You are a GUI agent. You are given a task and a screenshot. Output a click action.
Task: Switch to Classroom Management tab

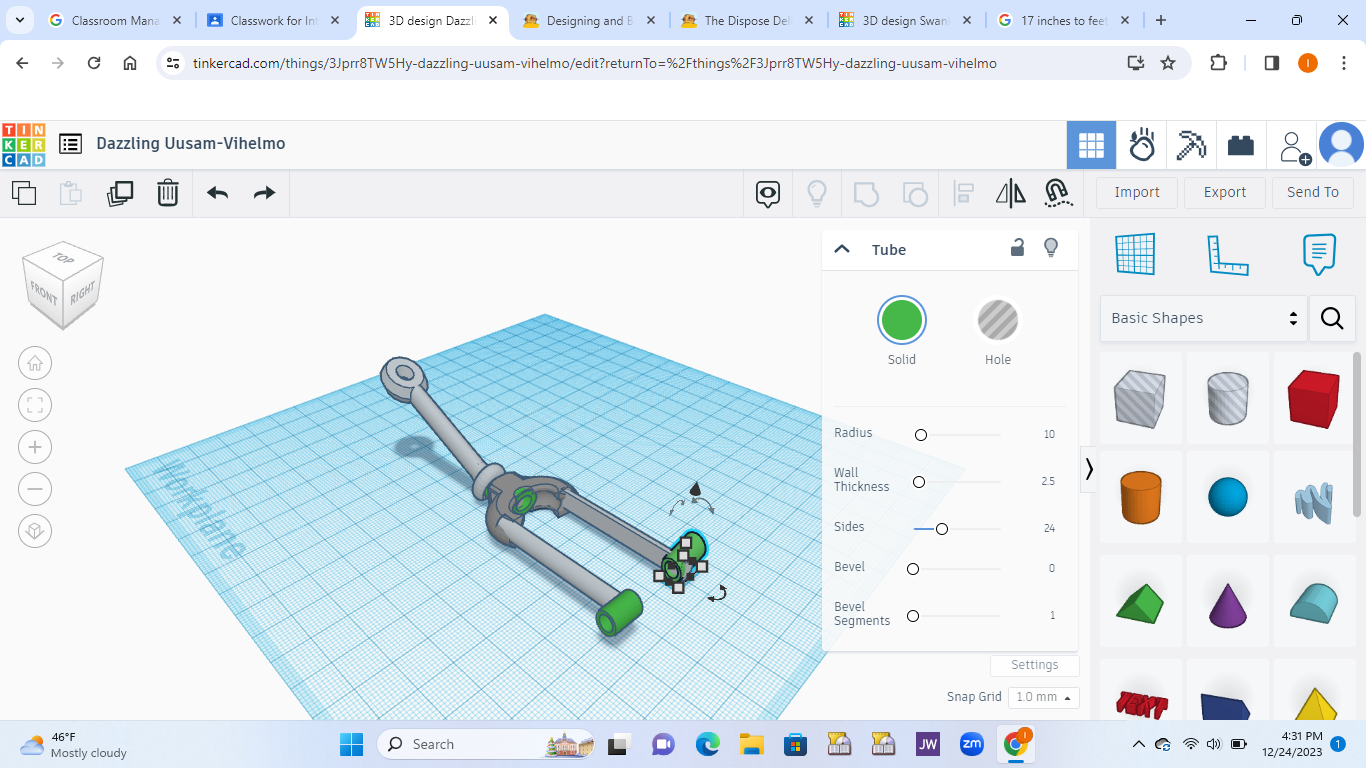(116, 20)
